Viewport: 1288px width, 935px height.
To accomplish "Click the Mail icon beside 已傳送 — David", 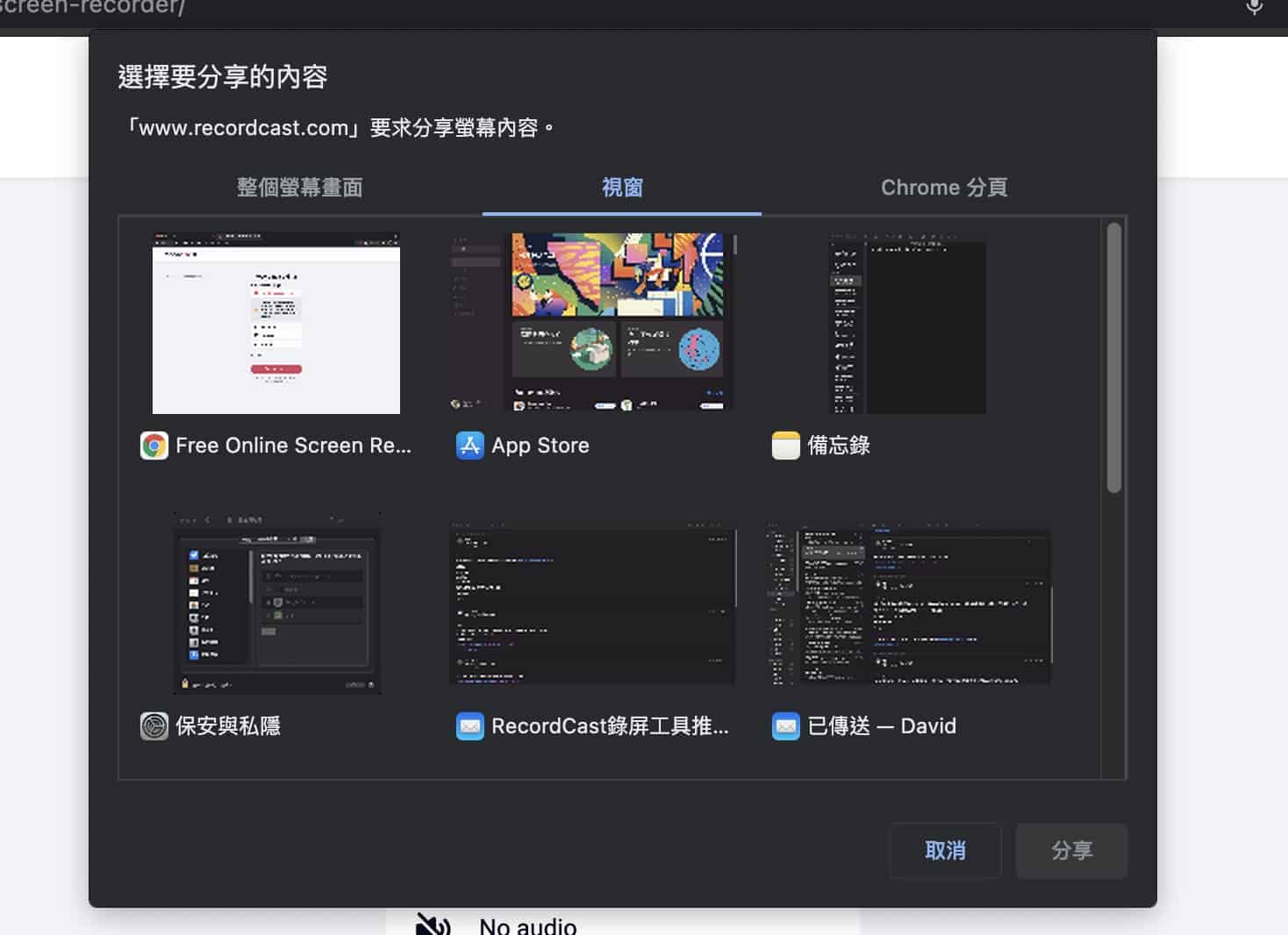I will point(786,726).
